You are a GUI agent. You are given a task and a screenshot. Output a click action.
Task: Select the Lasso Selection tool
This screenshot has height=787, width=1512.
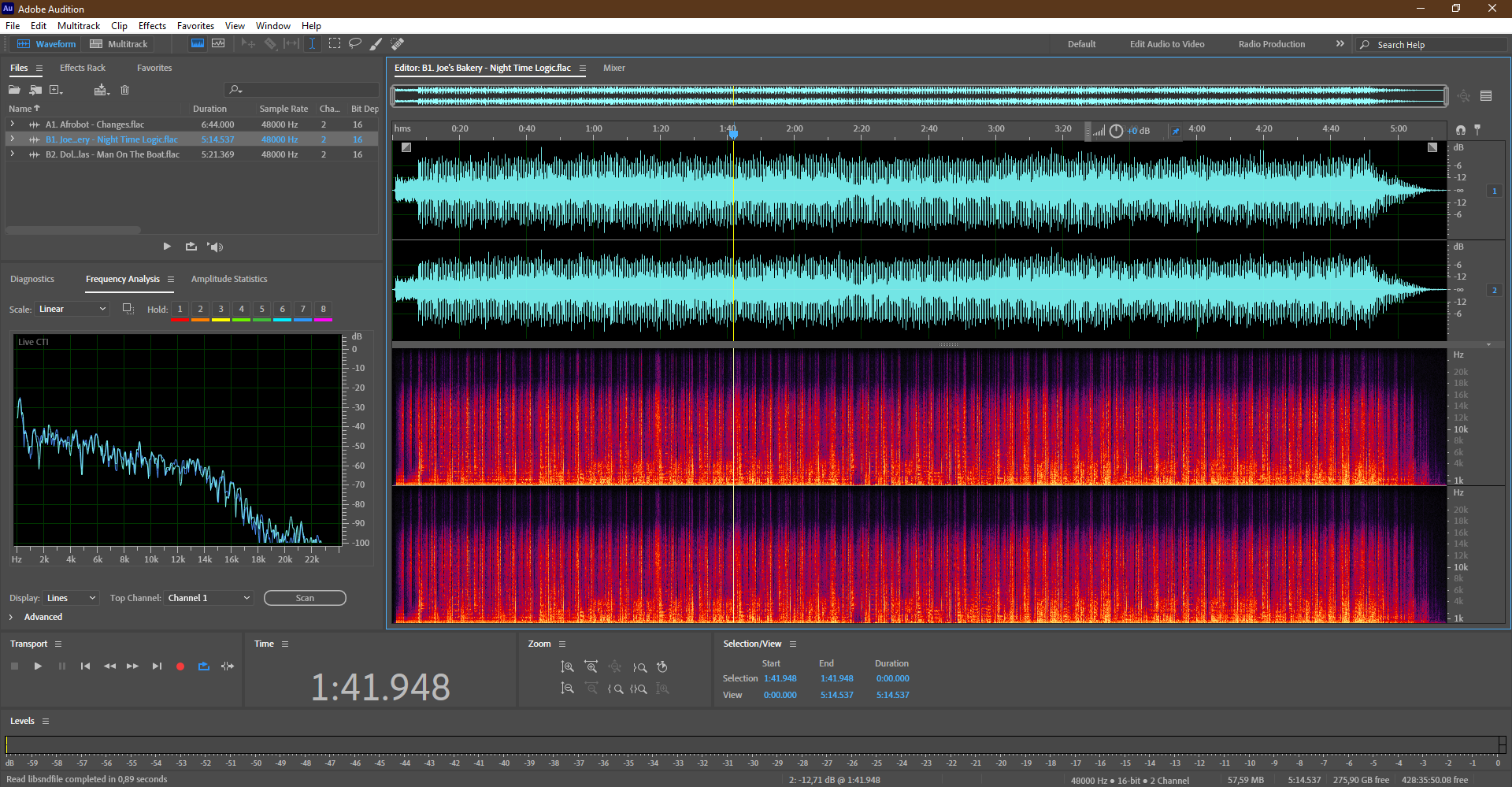pos(355,44)
